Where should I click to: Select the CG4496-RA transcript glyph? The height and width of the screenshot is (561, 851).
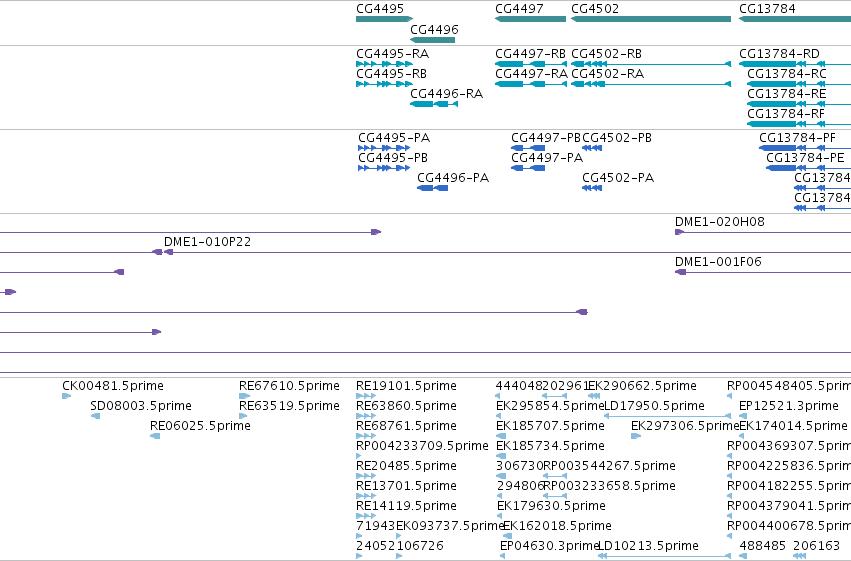coord(434,104)
